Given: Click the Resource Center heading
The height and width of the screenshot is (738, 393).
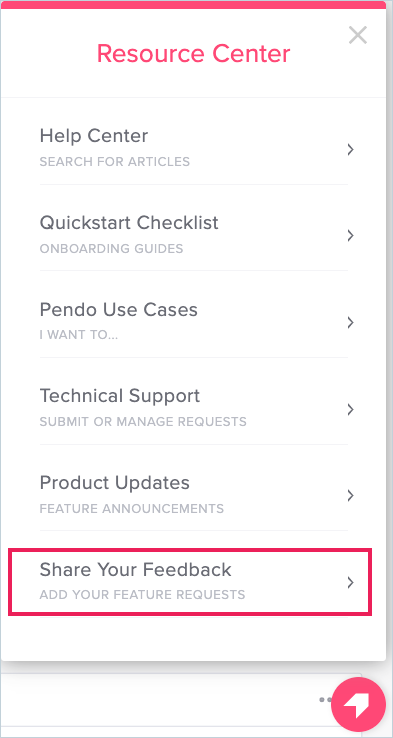Looking at the screenshot, I should tap(193, 53).
